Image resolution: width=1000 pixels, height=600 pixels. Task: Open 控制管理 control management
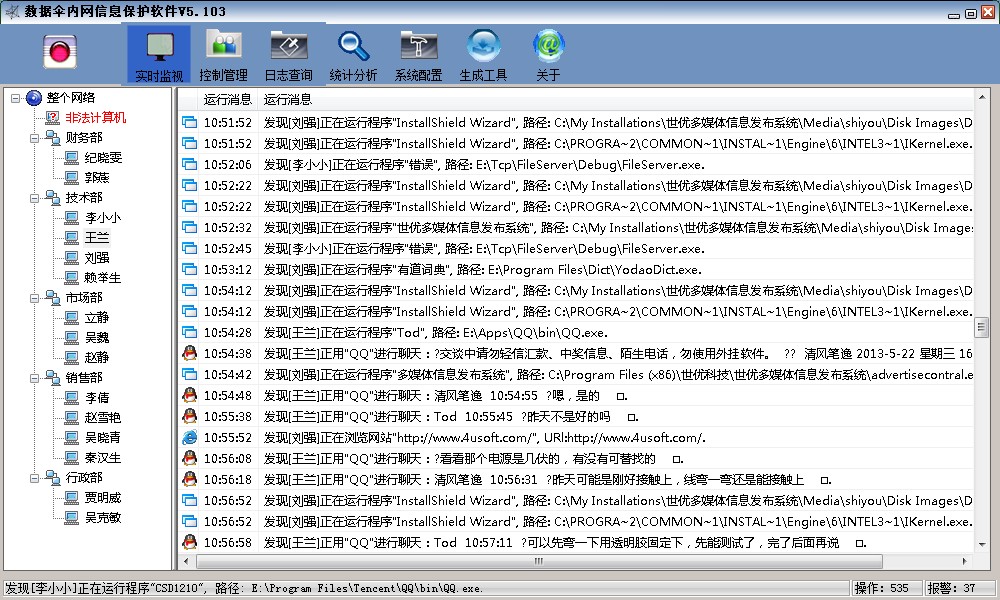click(x=223, y=55)
